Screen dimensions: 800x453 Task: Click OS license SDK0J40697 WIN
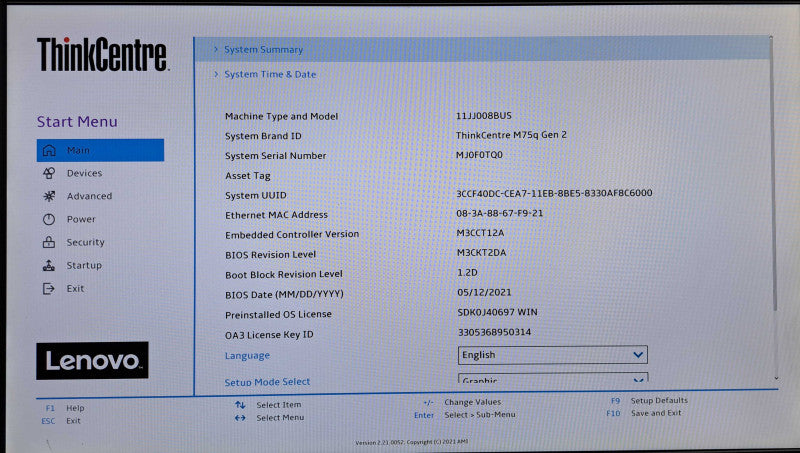(497, 312)
